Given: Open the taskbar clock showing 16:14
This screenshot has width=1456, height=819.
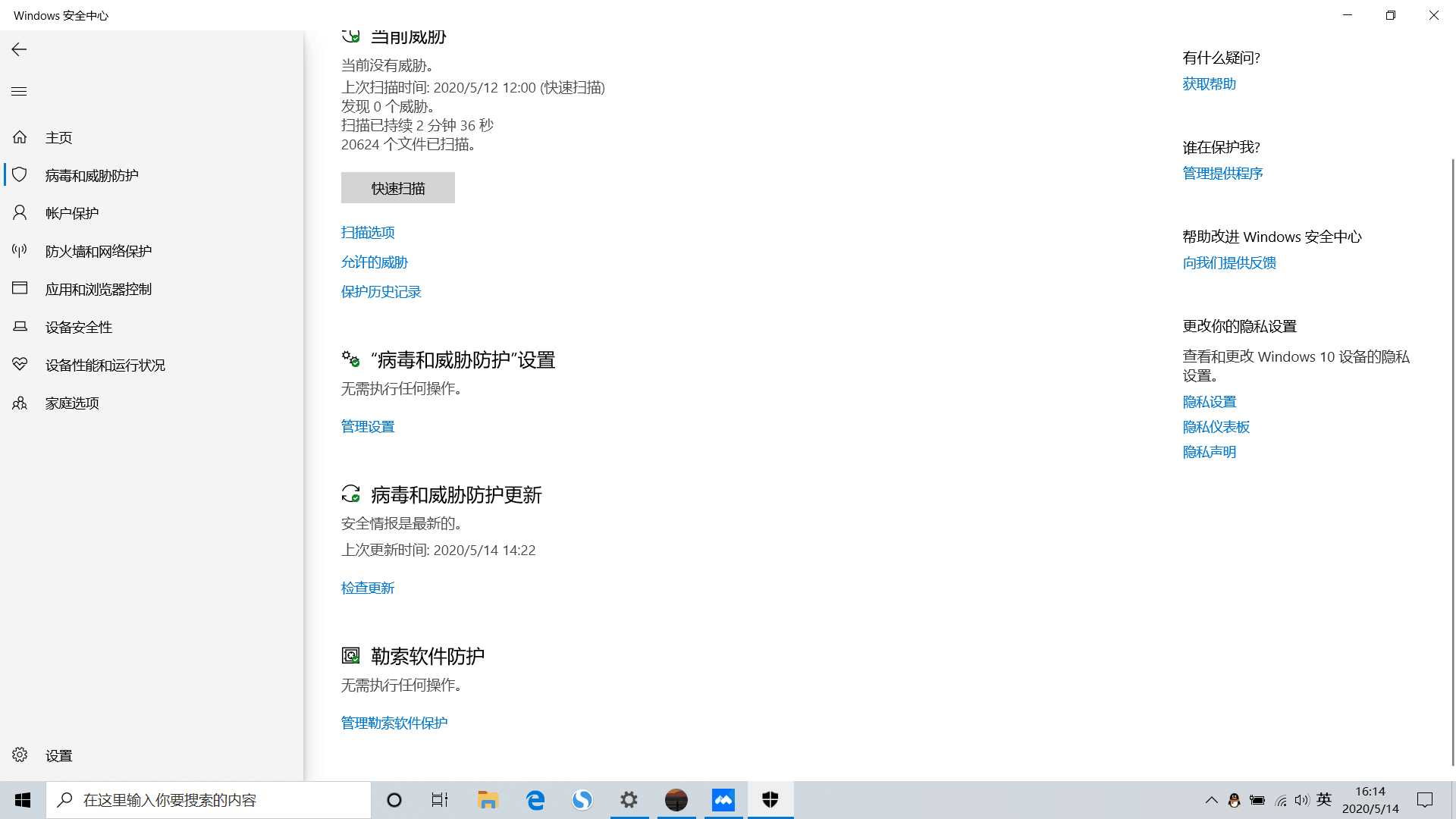Looking at the screenshot, I should [1370, 800].
